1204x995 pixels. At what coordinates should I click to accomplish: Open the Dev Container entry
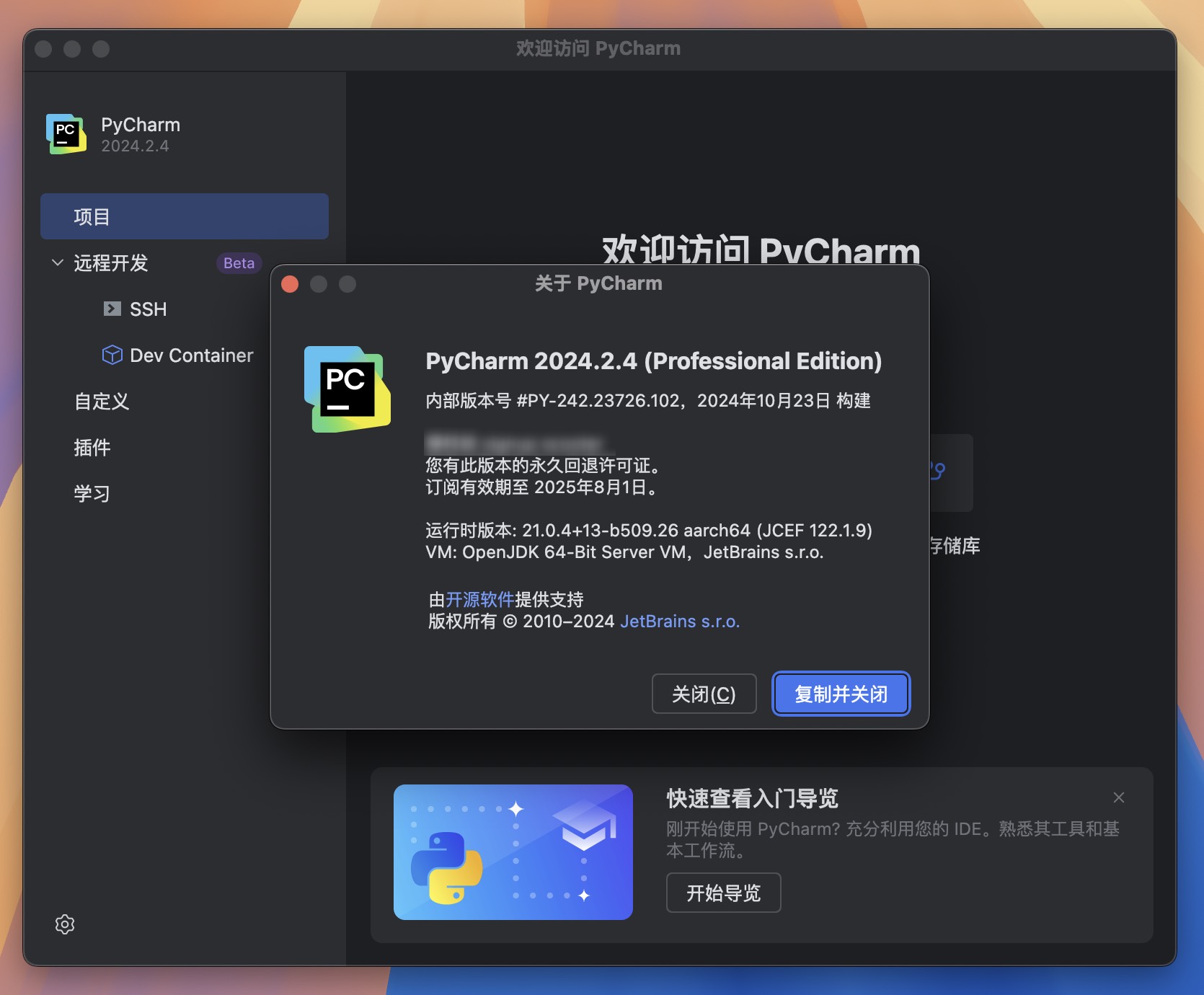coord(192,355)
